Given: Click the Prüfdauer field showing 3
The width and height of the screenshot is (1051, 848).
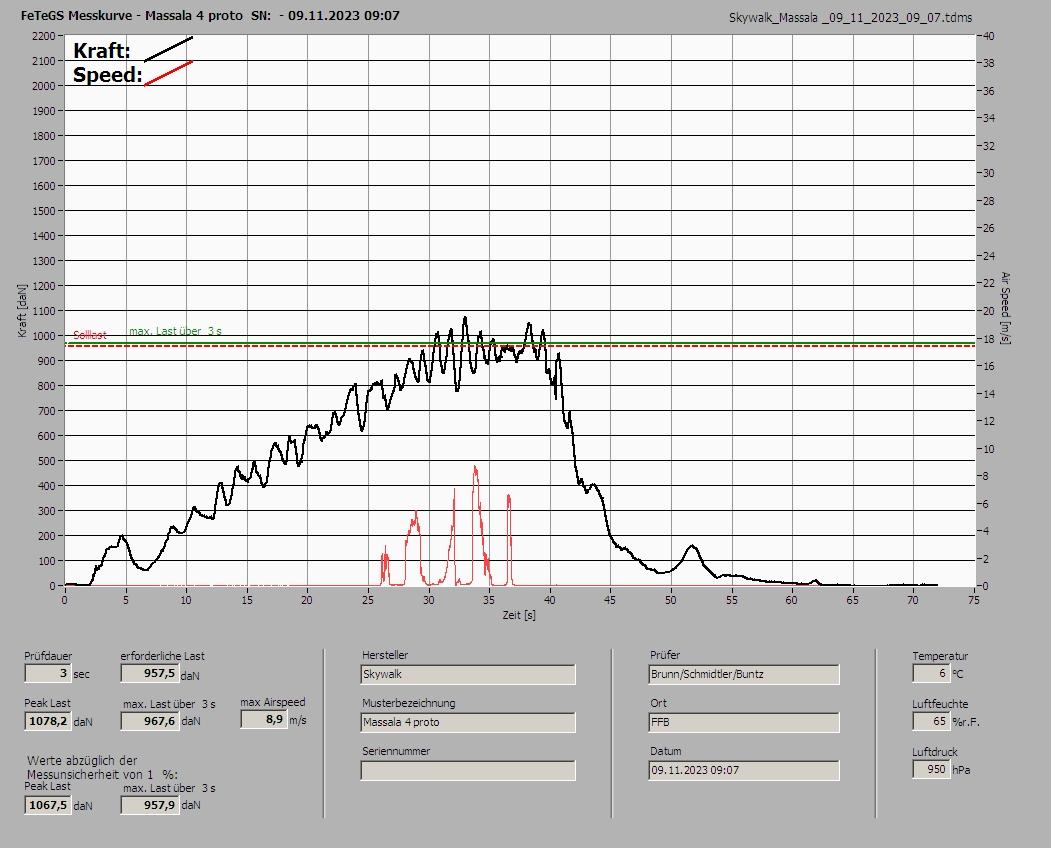Looking at the screenshot, I should 48,673.
